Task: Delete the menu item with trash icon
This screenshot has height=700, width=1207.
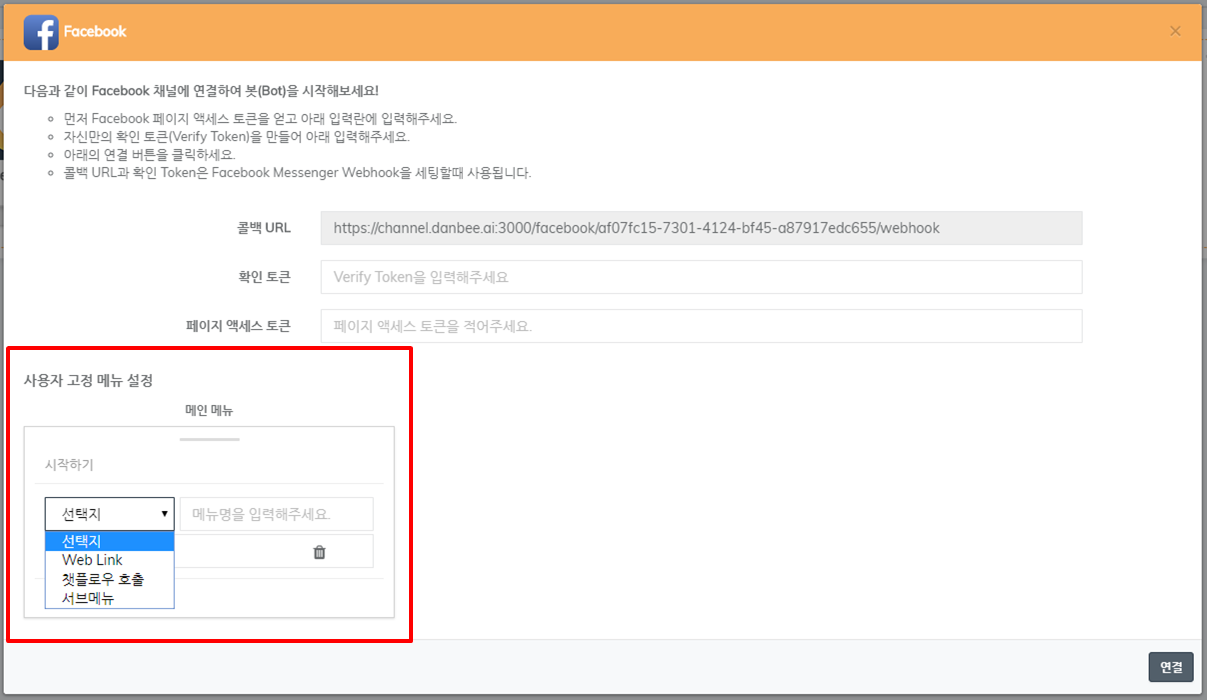Action: pyautogui.click(x=320, y=552)
